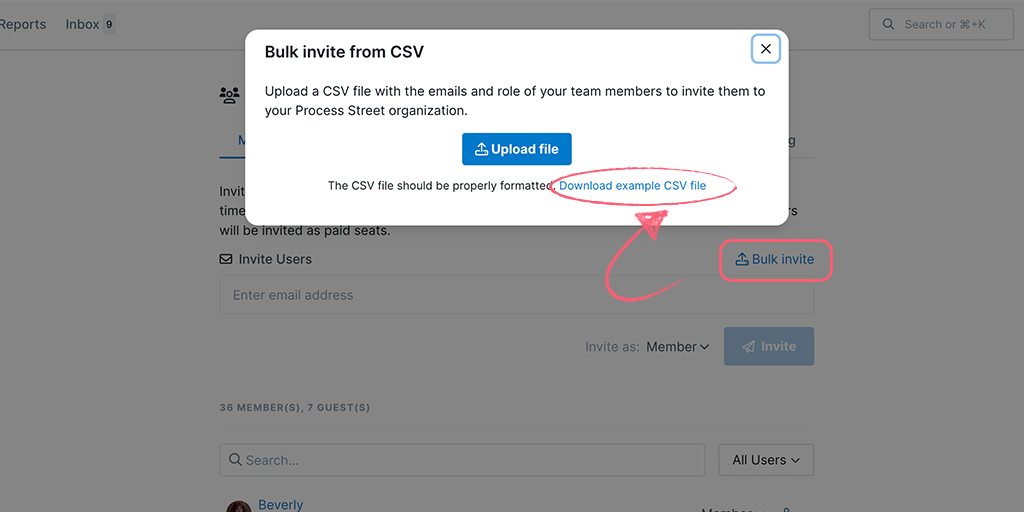Open the Inbox navigation item
Image resolution: width=1024 pixels, height=512 pixels.
pyautogui.click(x=82, y=24)
